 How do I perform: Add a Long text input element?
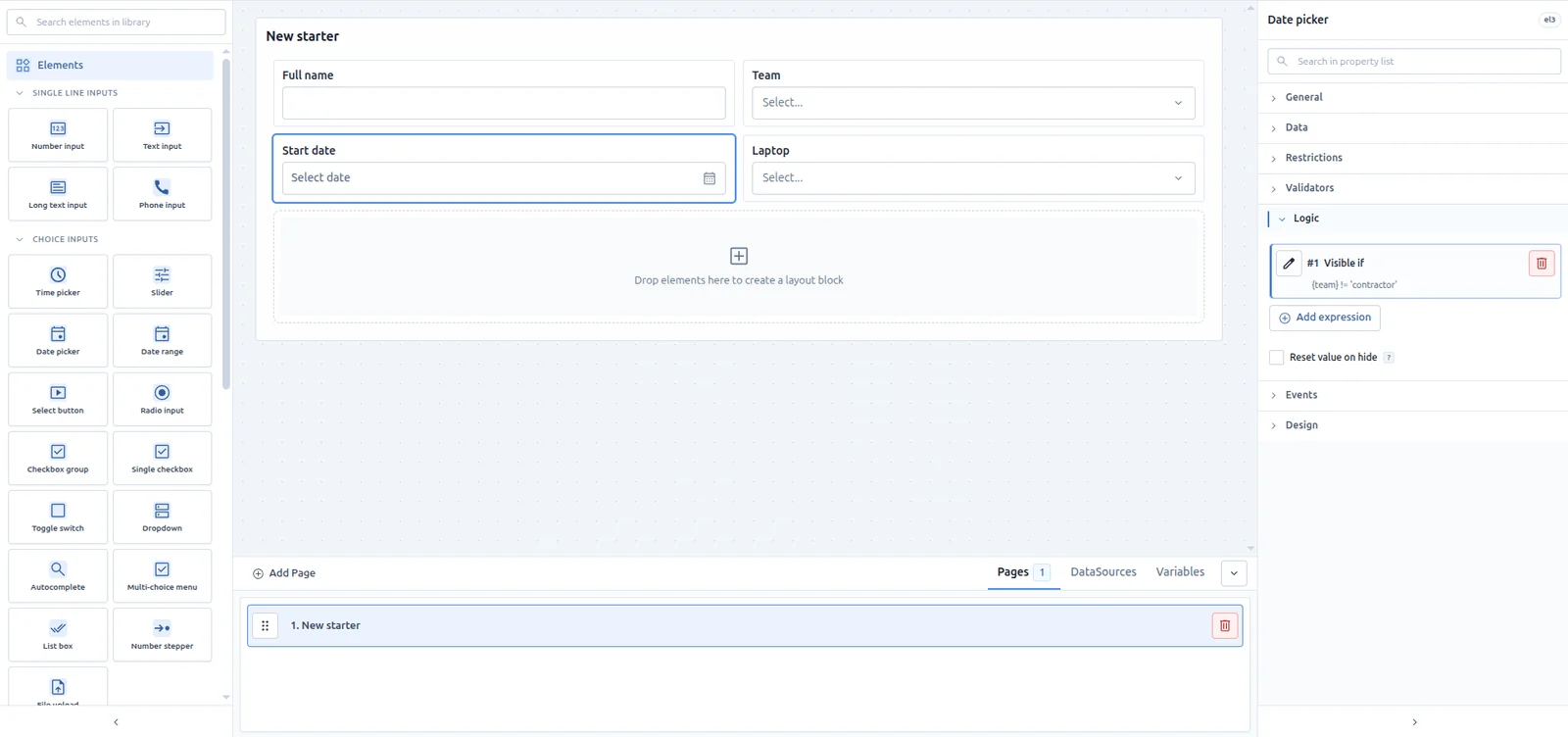tap(58, 194)
